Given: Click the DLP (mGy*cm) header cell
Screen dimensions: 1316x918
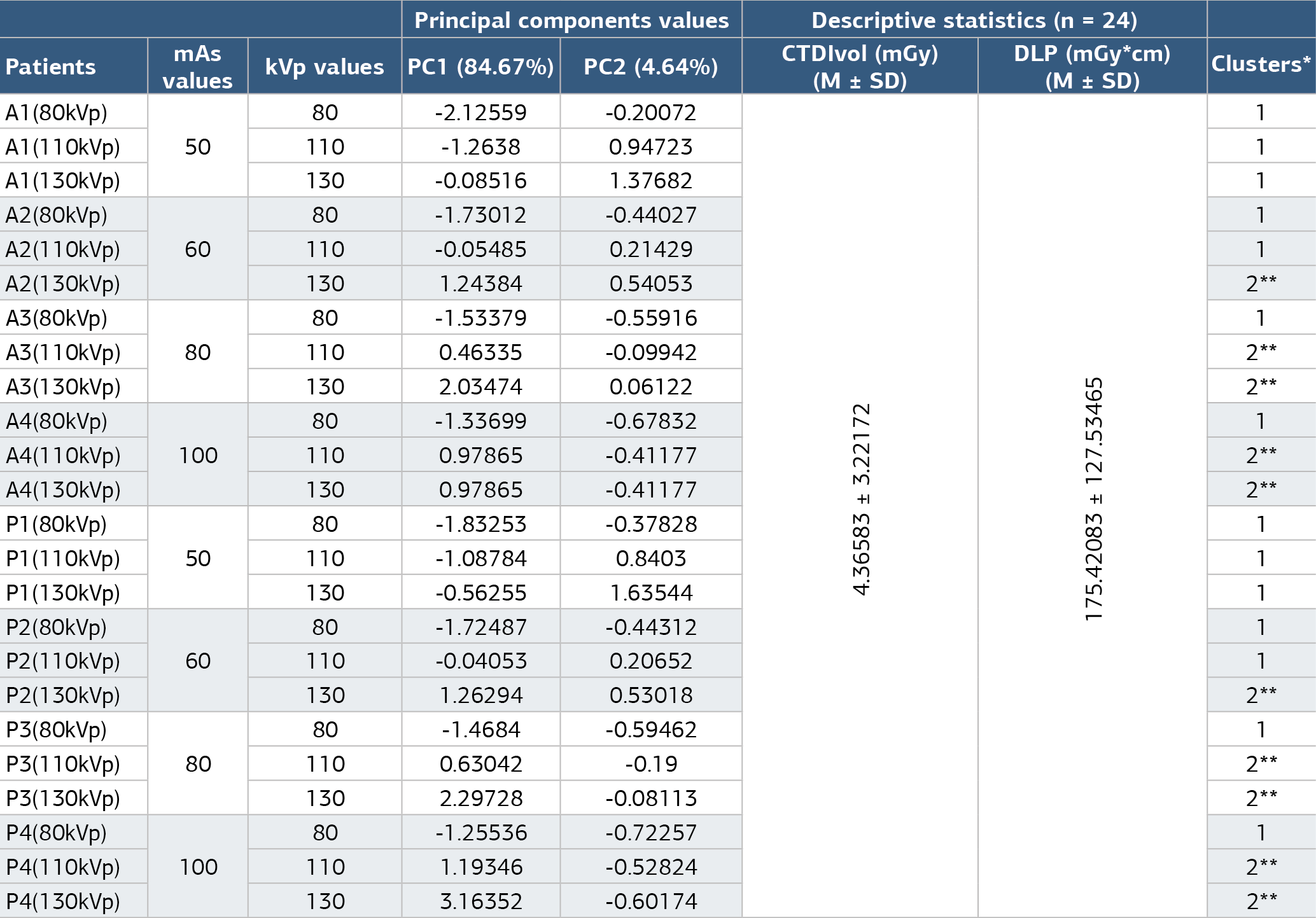Looking at the screenshot, I should coord(1092,66).
